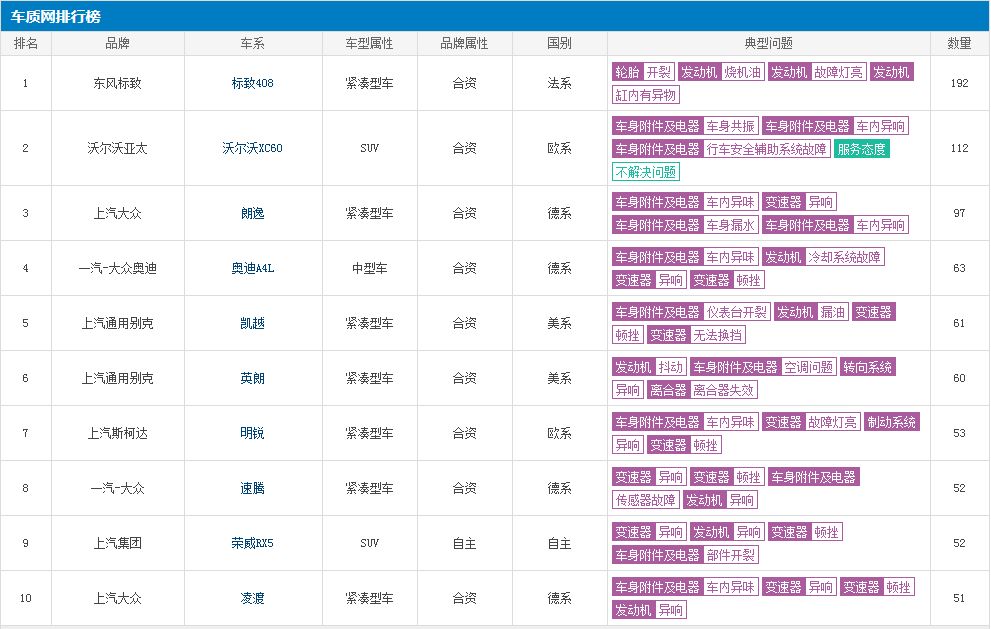Open the 标致408 model details link
Screen dimensions: 991x629
click(x=250, y=83)
